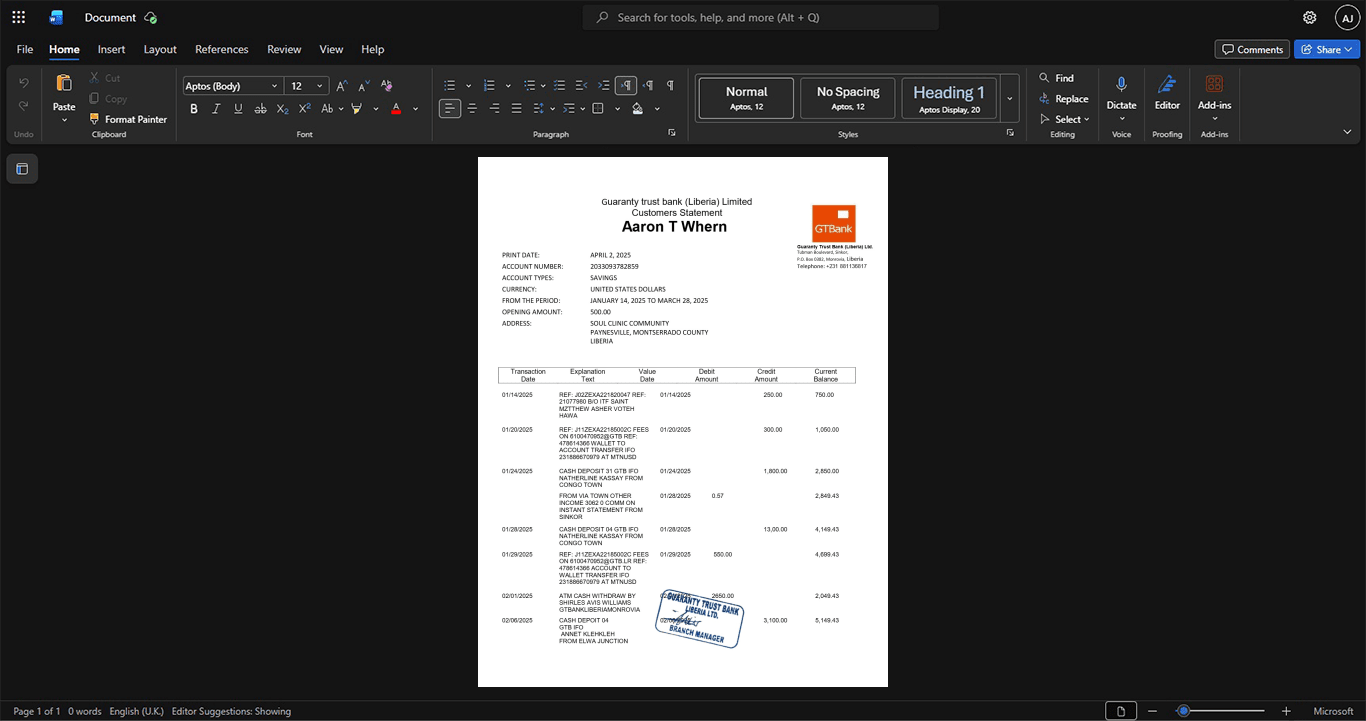Select the Format Painter tool
Screen dimensions: 1366x721
pos(128,119)
